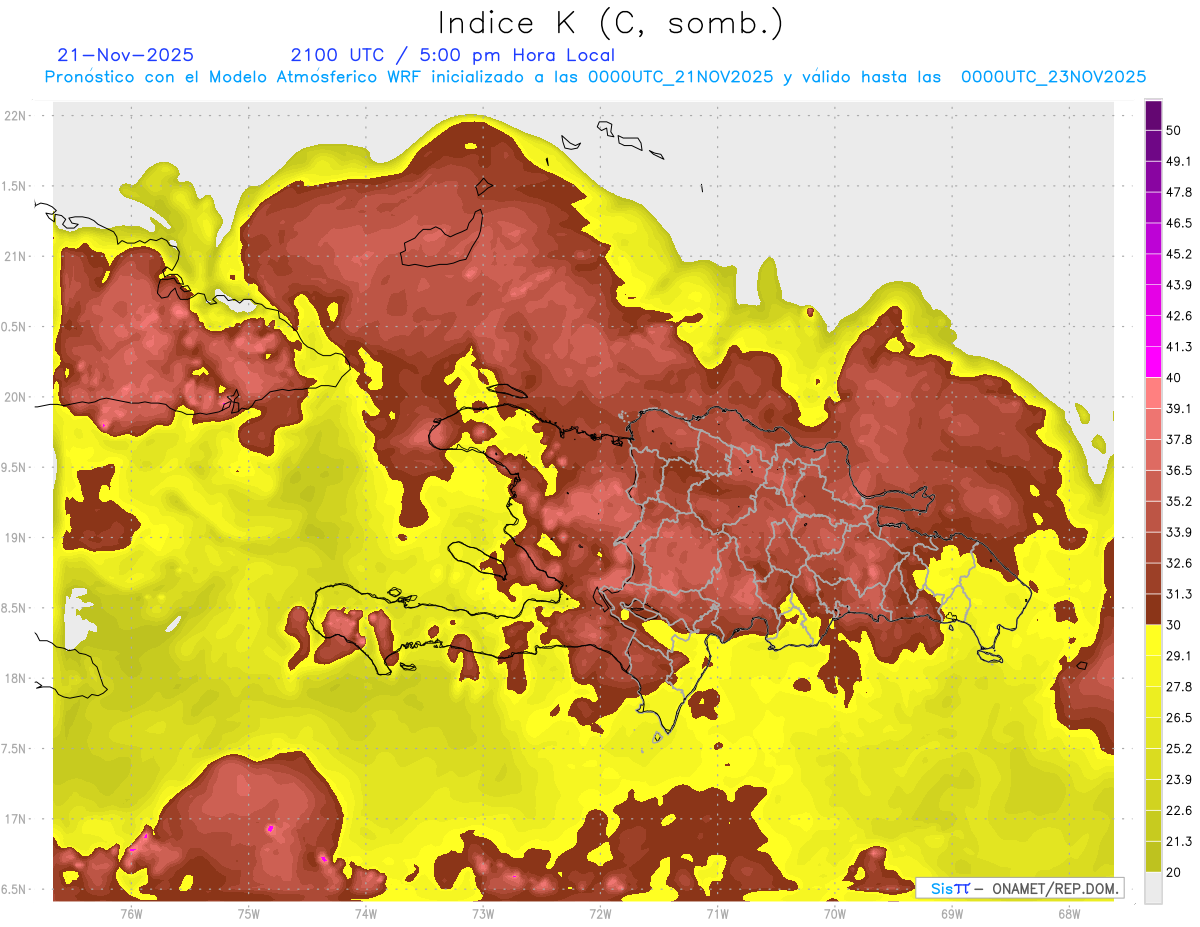
Task: Click the '19N' latitude label
Action: pos(14,538)
